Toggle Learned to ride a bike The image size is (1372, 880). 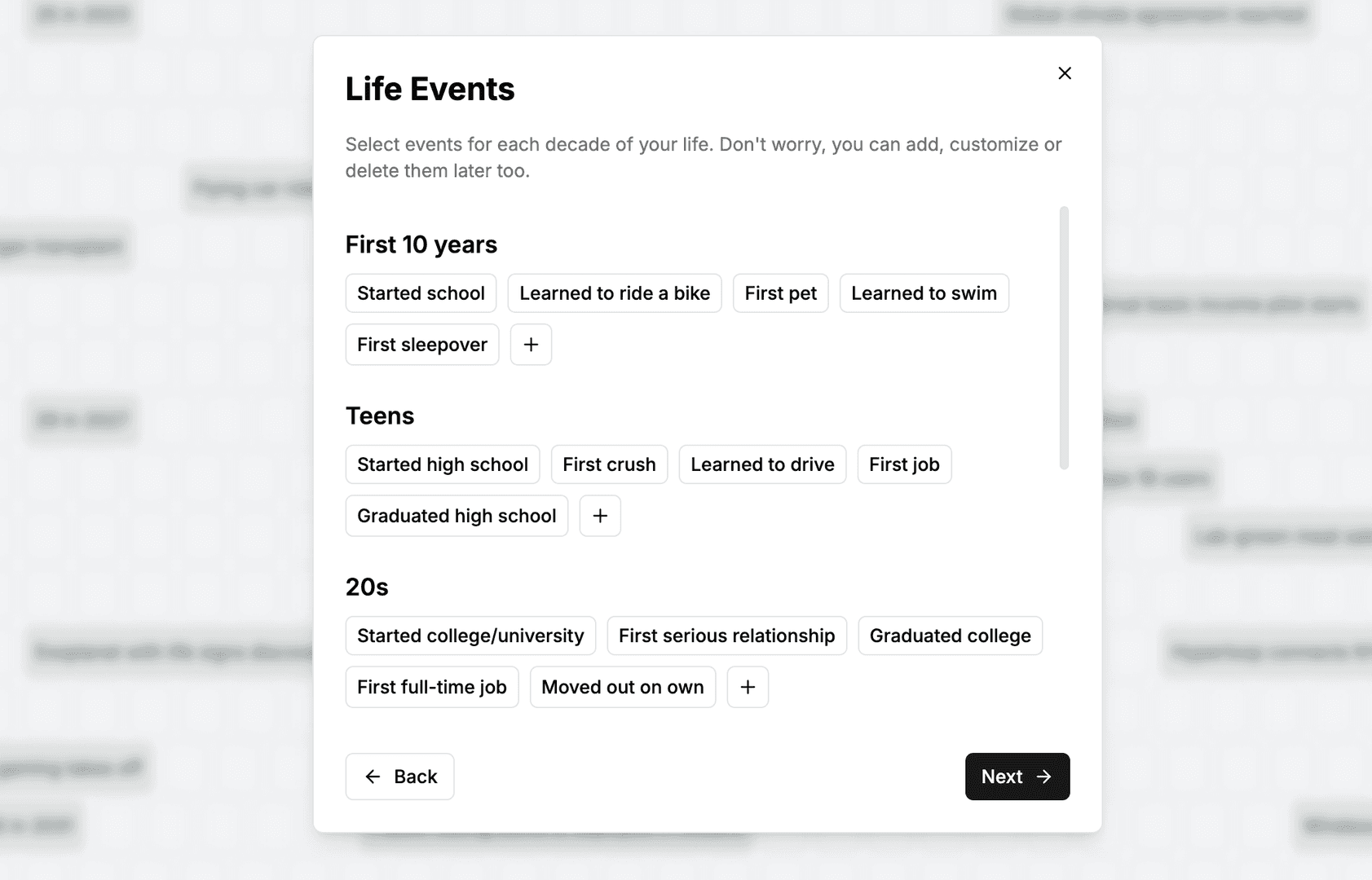point(615,293)
